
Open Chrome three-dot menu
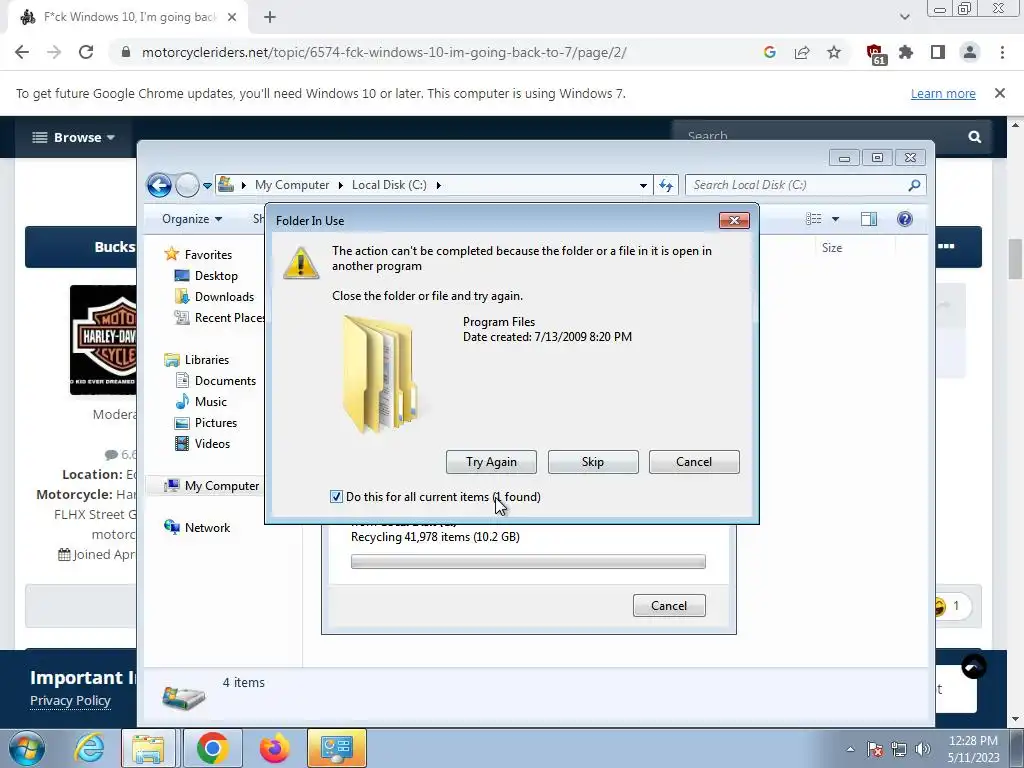click(x=1002, y=52)
